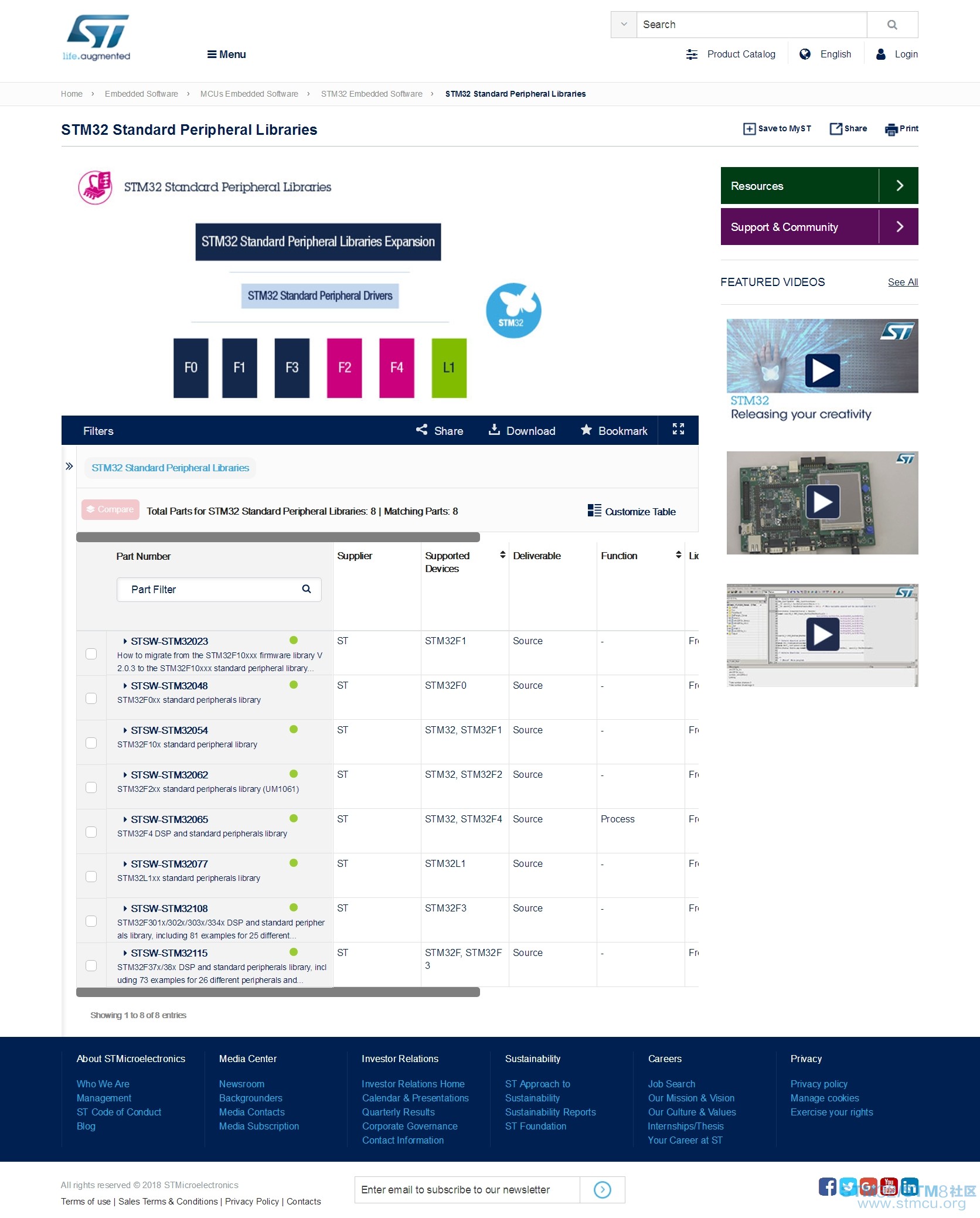Expand the Filters side panel double chevron

pos(69,466)
